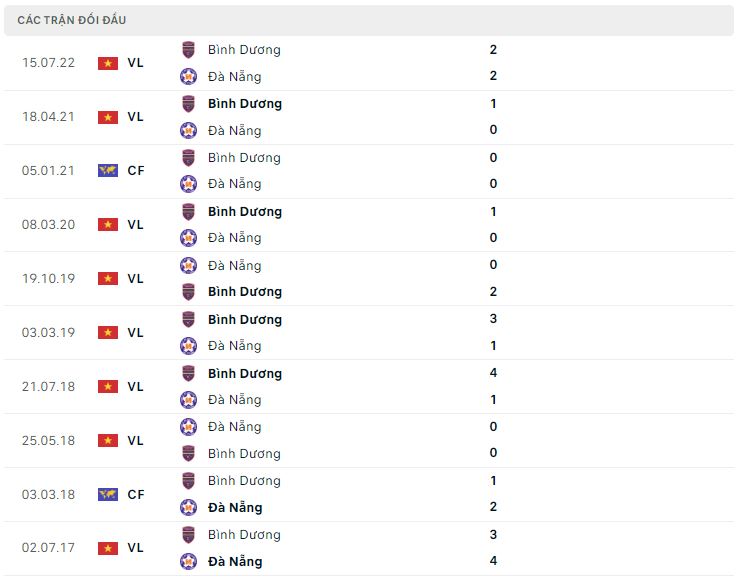Click the Các Trận Đối Đầu header
Viewport: 741px width, 585px height.
click(72, 20)
